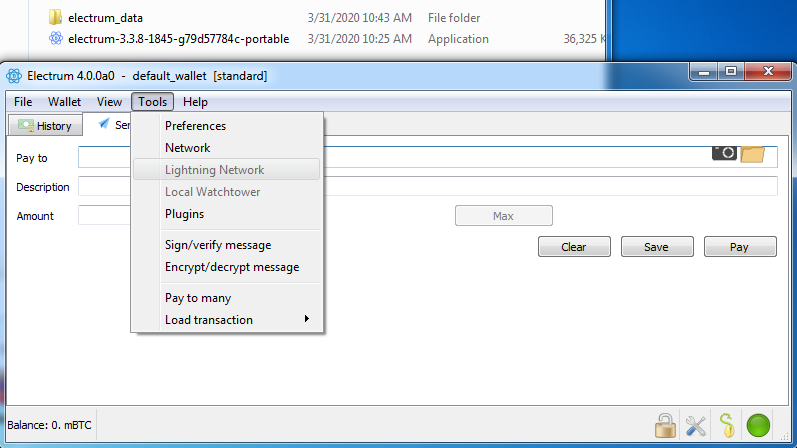Click the Send tab paper plane icon
Viewport: 797px width, 448px height.
104,124
